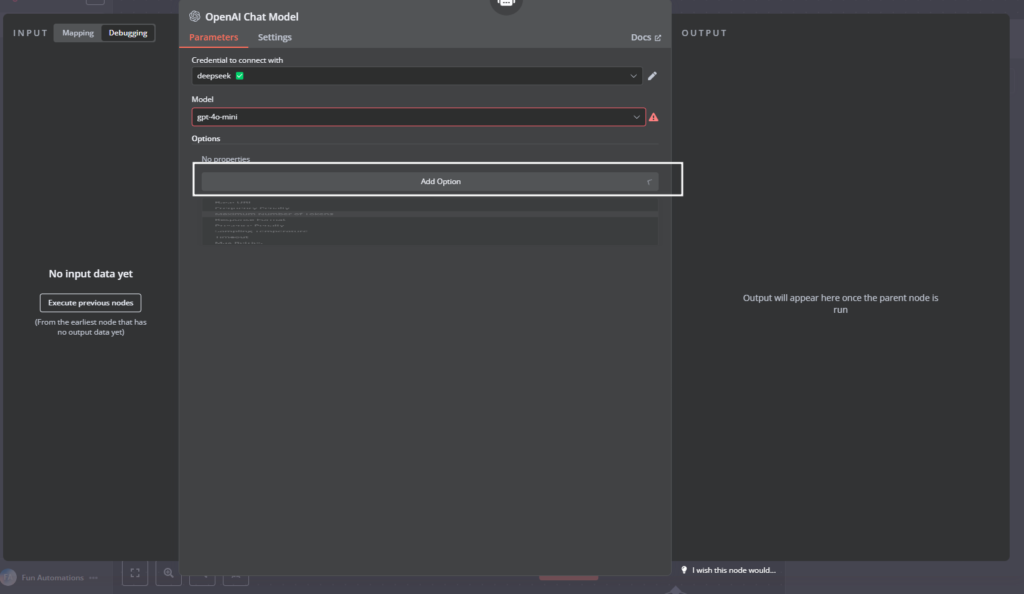Screen dimensions: 1024x594
Task: Click the red warning triangle beside Model
Action: pos(654,117)
